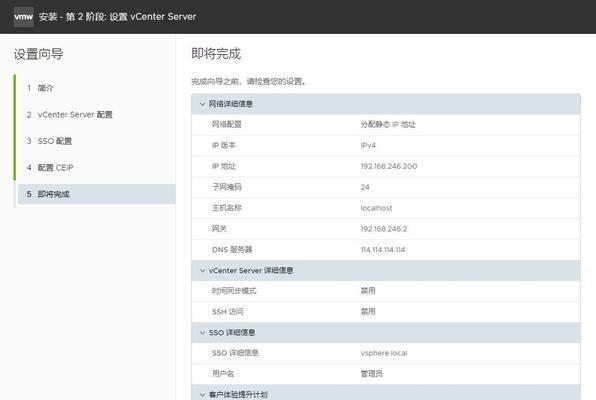
Task: Select step 5 即将完成
Action: tap(97, 194)
